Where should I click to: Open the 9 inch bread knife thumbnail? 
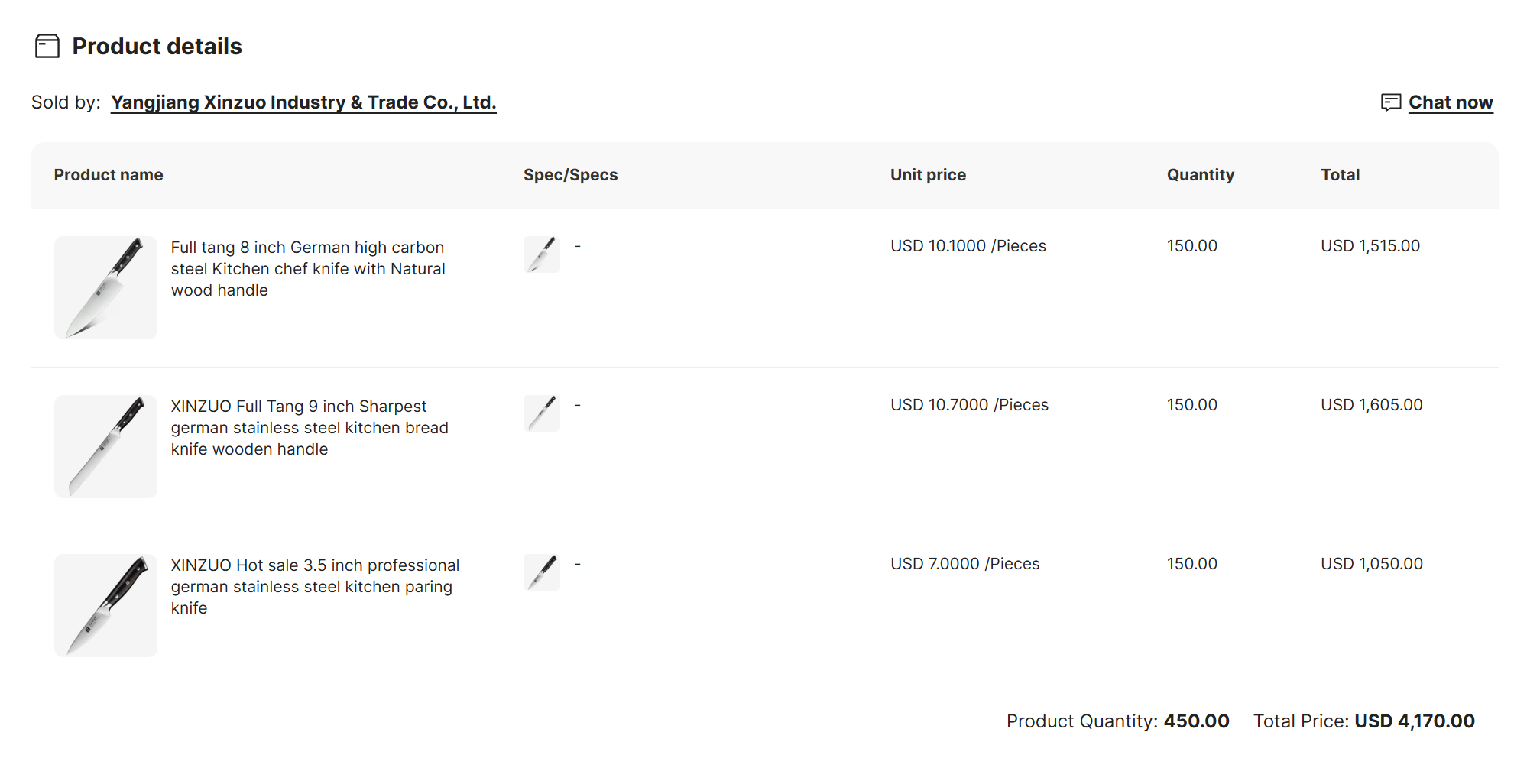coord(105,446)
